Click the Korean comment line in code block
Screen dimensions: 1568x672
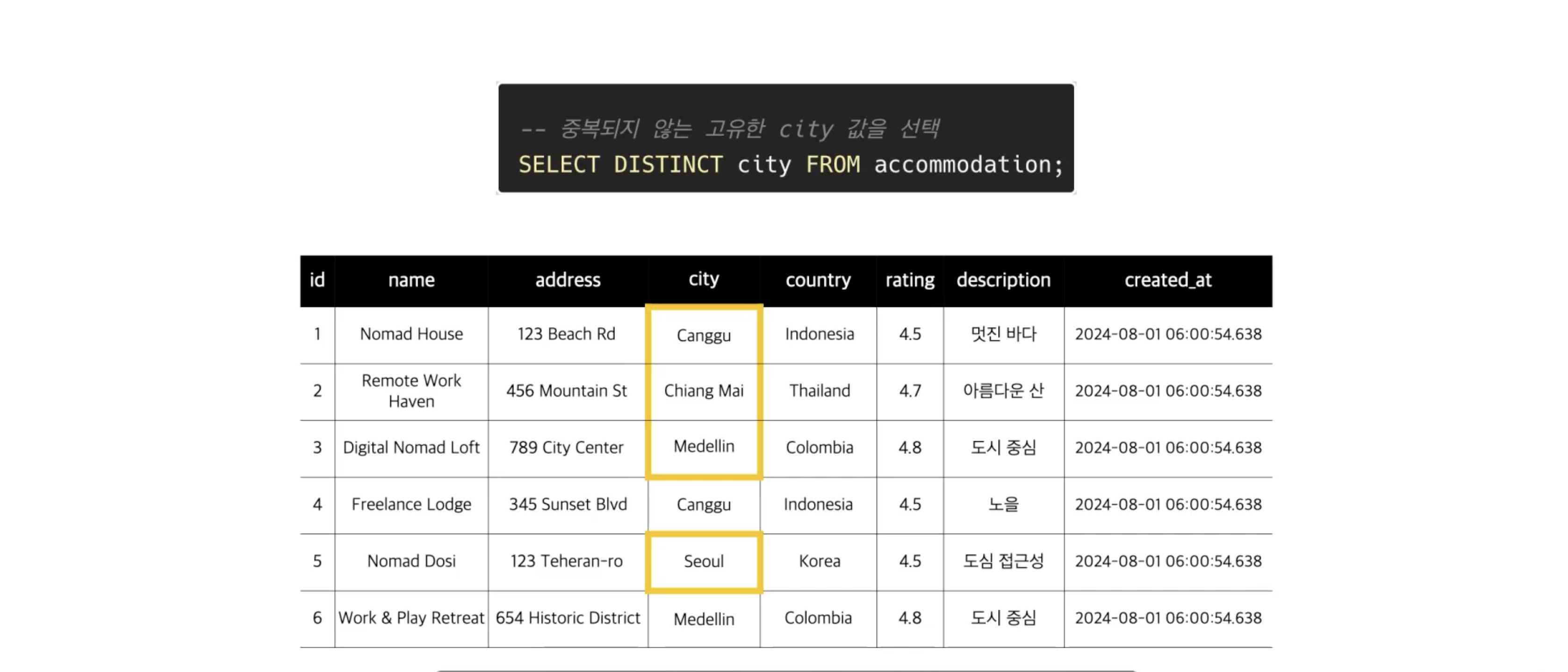(x=729, y=129)
